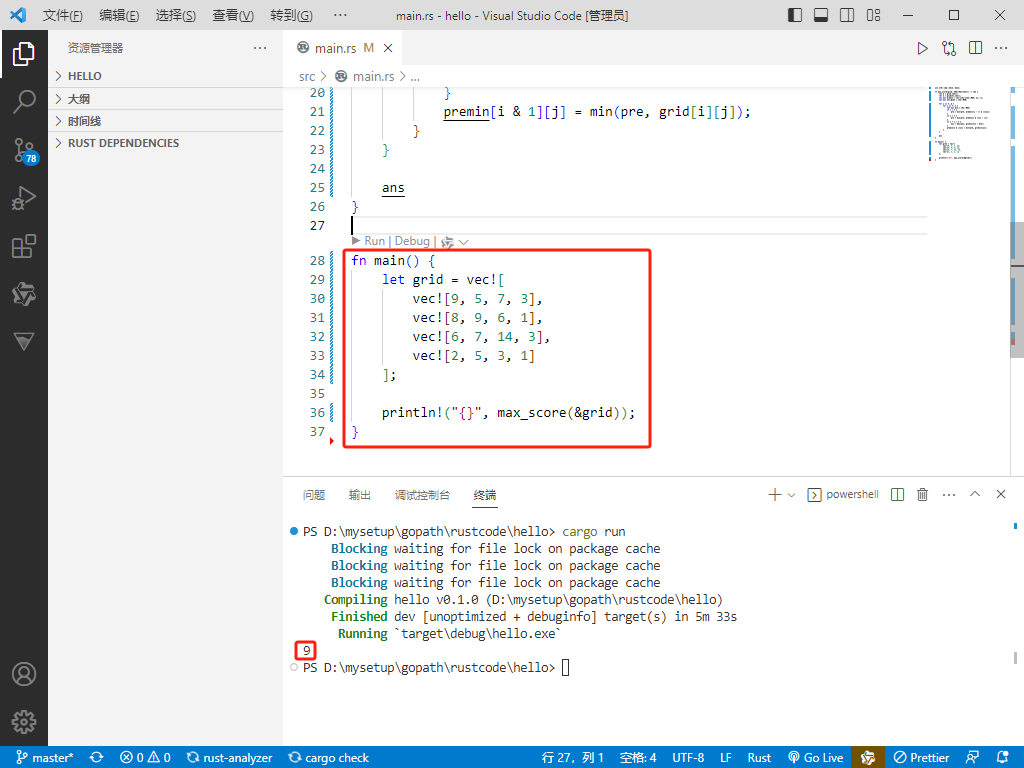Go to line via 行 27, 列 1 indicator

(573, 758)
